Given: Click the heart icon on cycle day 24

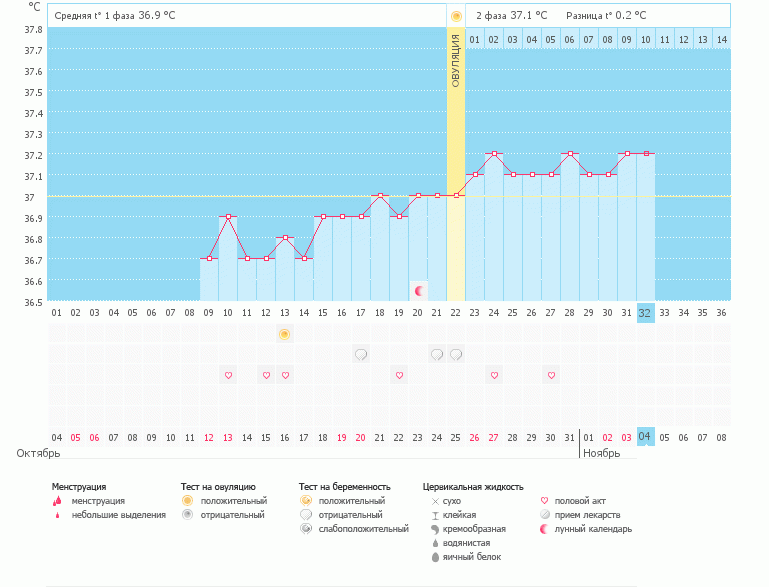Looking at the screenshot, I should (494, 375).
